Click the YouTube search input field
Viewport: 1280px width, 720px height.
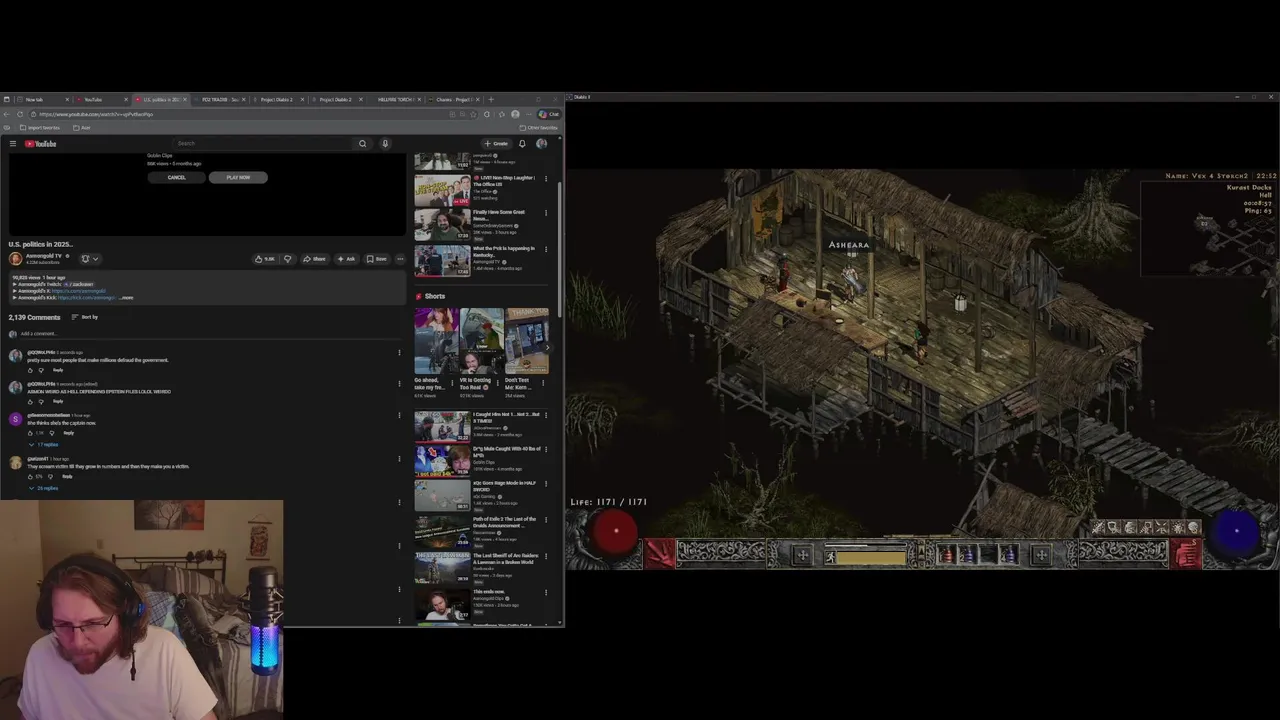point(260,144)
